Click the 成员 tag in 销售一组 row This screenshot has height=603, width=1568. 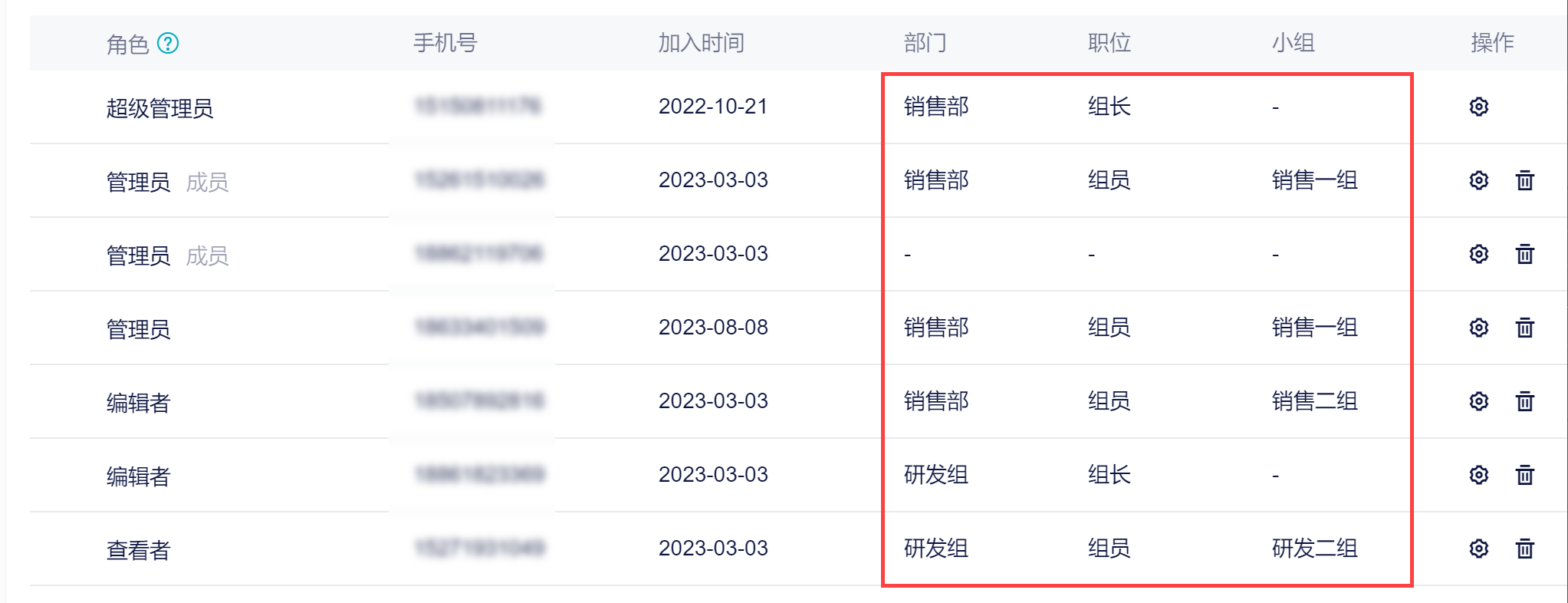pos(207,182)
